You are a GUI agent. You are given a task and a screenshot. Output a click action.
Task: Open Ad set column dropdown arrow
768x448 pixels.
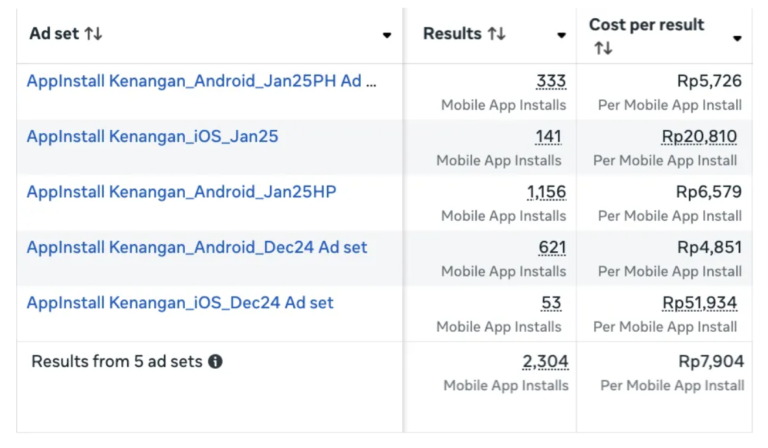387,35
